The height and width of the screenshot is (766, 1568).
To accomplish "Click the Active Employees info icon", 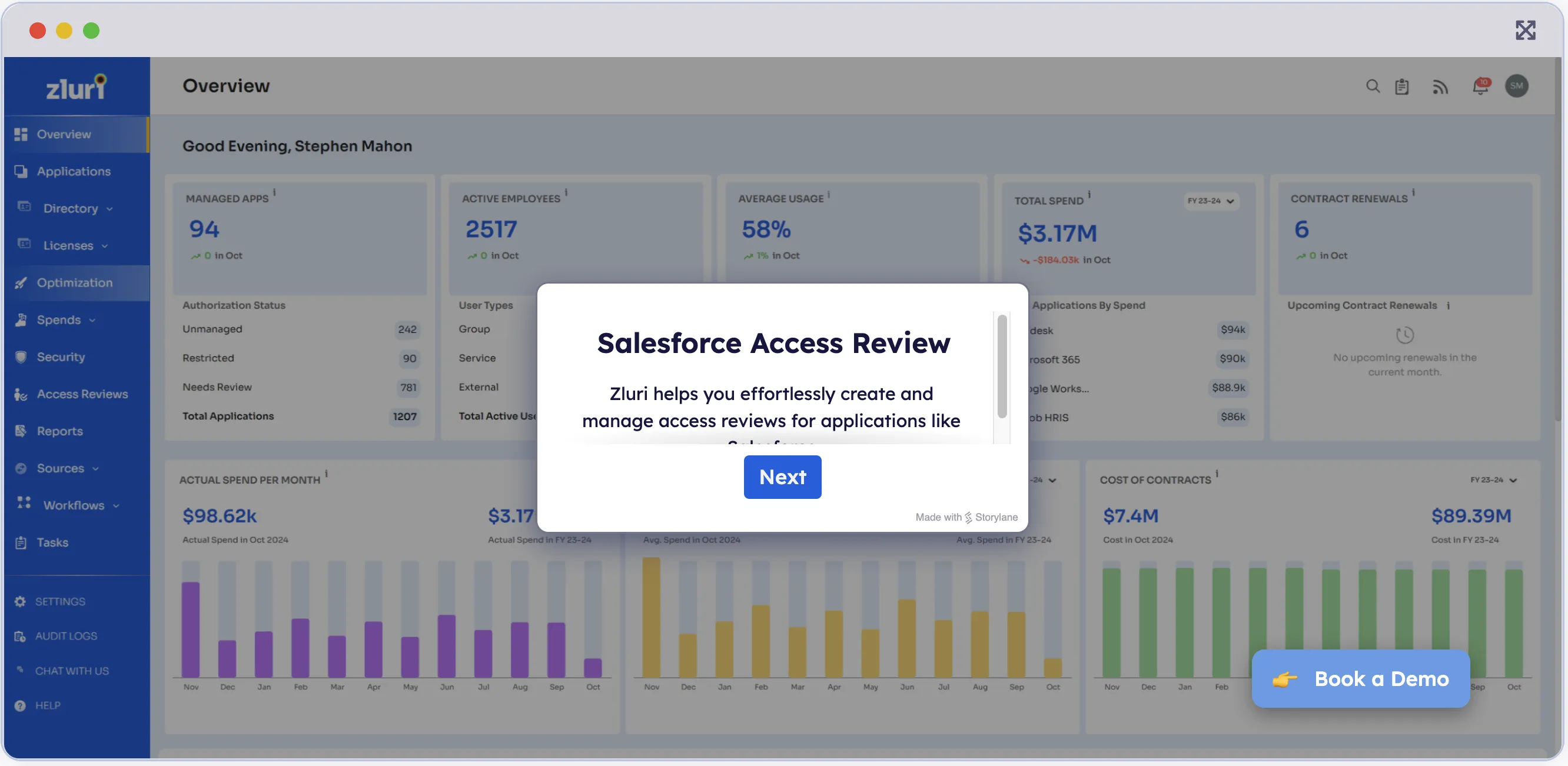I will click(566, 192).
